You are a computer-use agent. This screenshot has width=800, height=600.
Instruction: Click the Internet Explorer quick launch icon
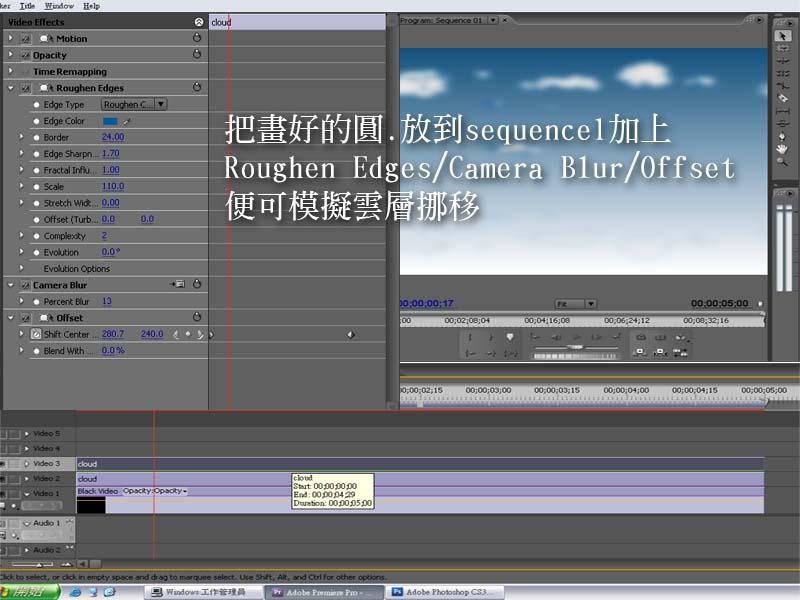[76, 592]
